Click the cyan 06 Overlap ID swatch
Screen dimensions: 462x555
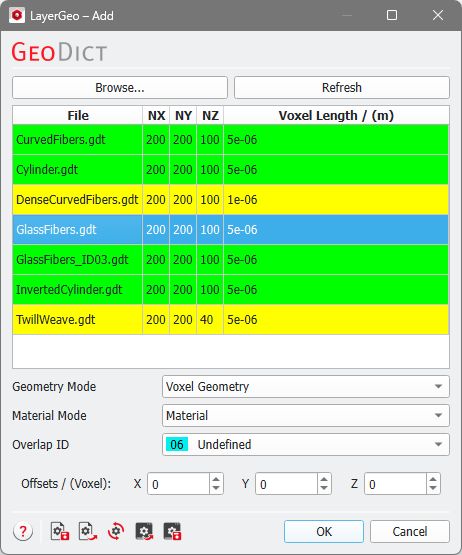[177, 445]
